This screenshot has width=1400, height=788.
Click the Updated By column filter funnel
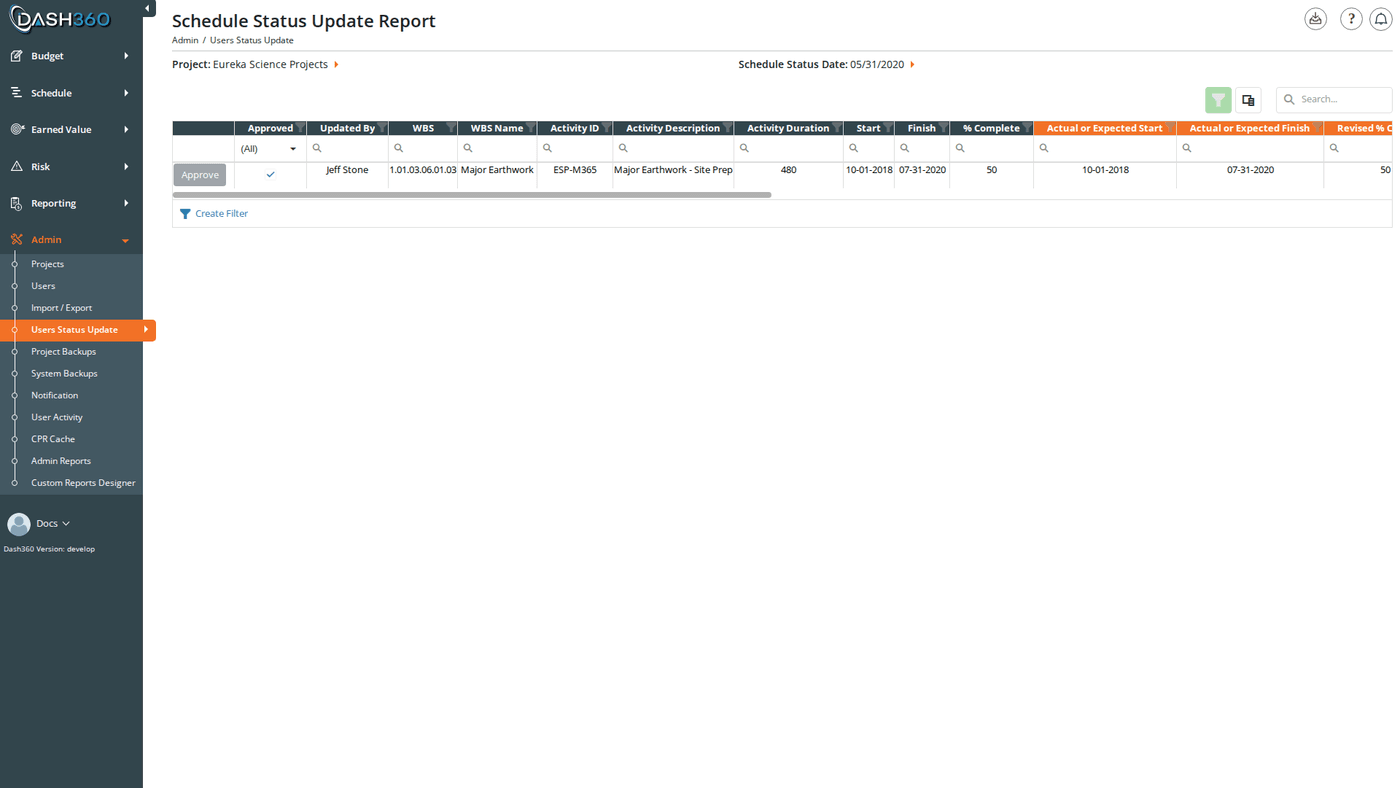382,128
